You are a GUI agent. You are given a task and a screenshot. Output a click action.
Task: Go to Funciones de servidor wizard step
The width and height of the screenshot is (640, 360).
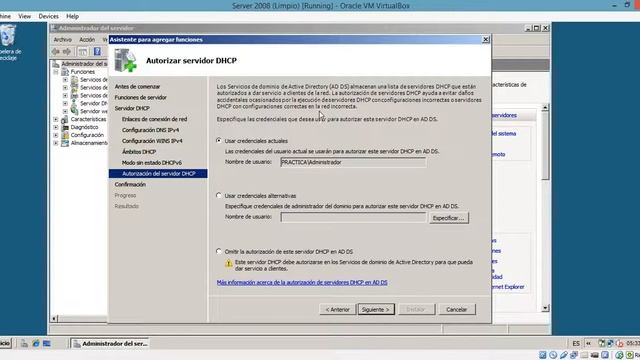pyautogui.click(x=140, y=98)
